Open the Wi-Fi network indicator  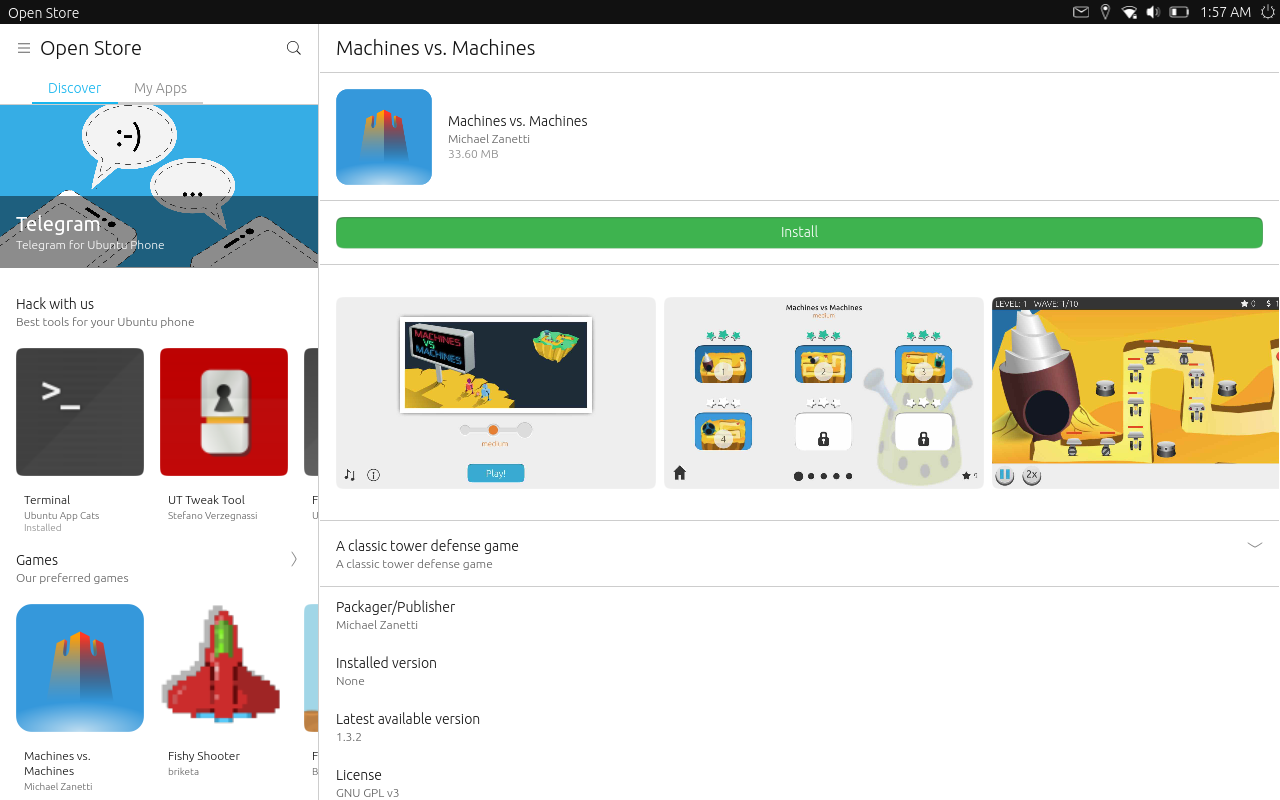pyautogui.click(x=1129, y=12)
